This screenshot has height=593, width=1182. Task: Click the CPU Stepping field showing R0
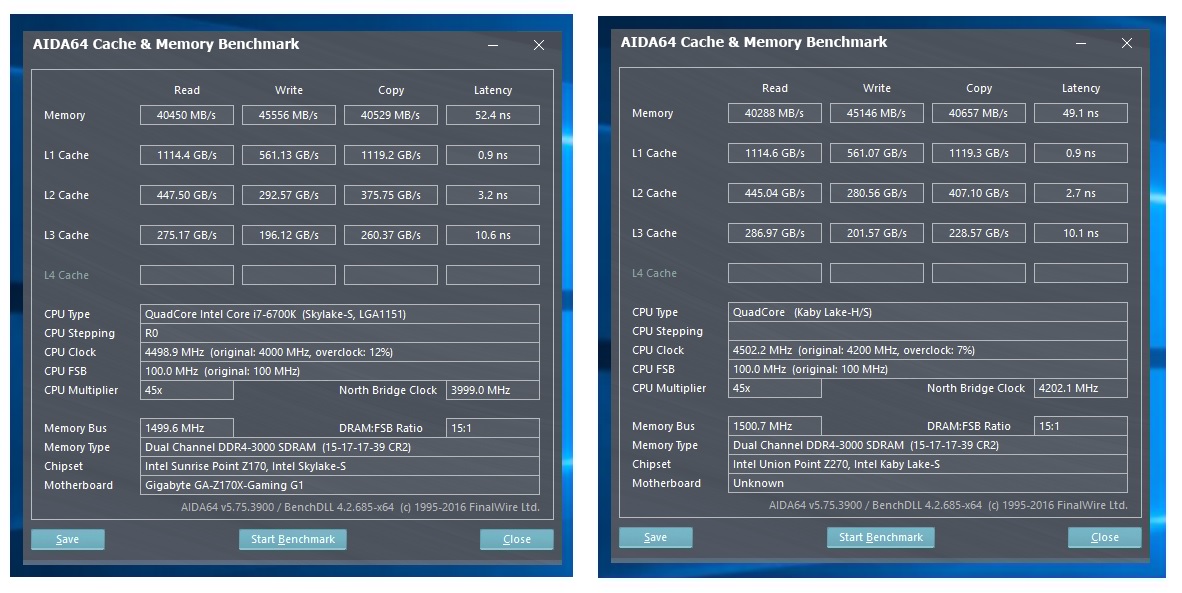(340, 333)
